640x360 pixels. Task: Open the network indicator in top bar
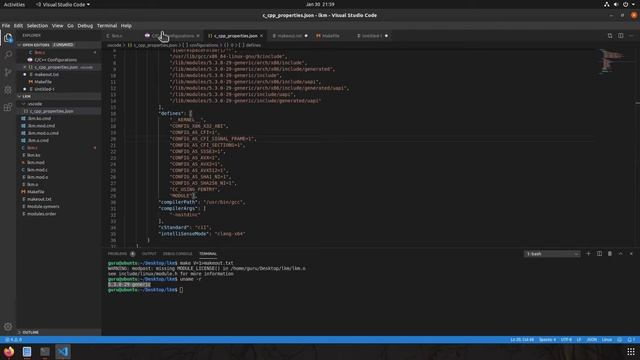point(607,4)
